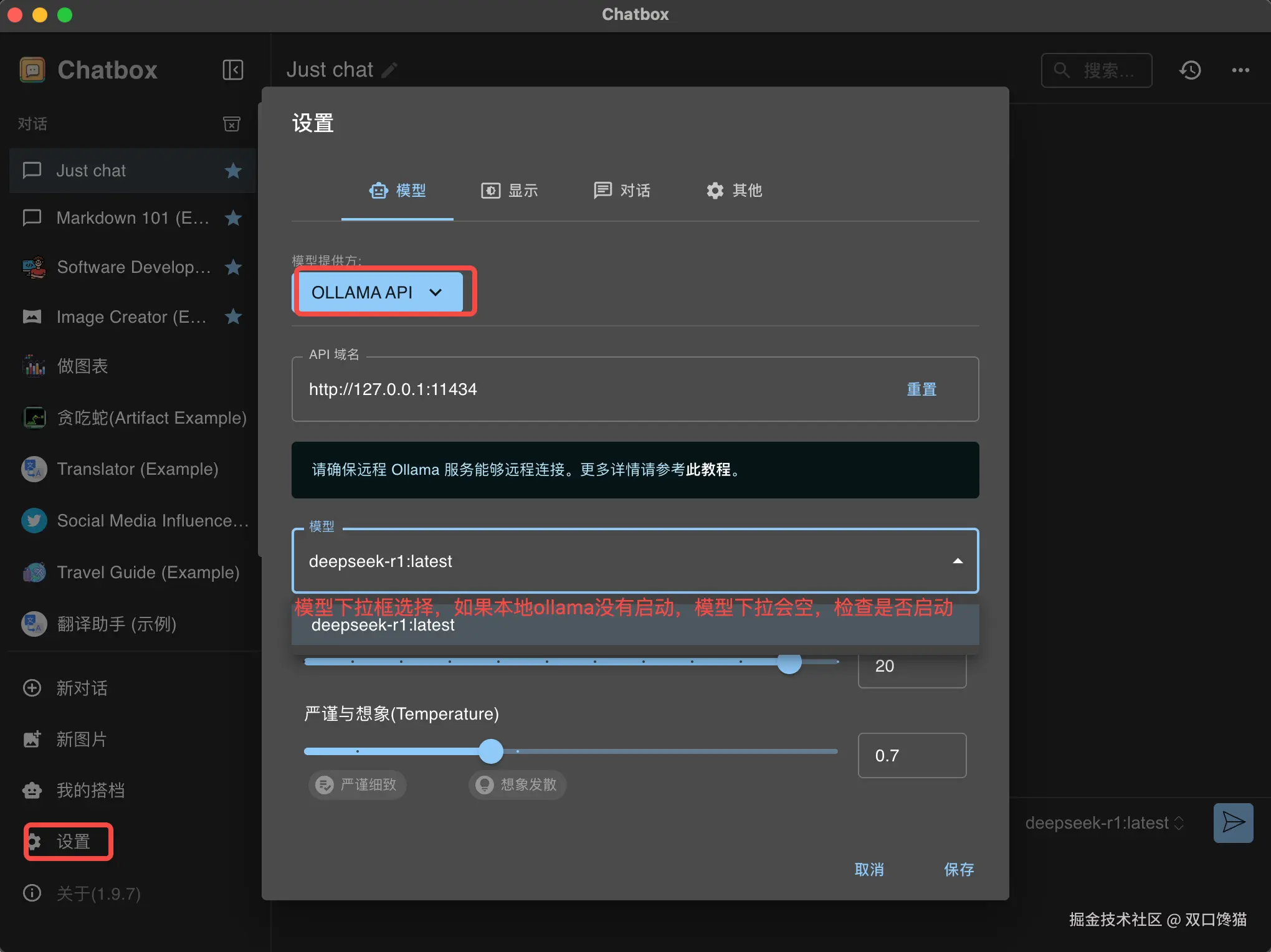
Task: Collapse the 模型 deepseek-r1 dropdown
Action: click(x=957, y=561)
